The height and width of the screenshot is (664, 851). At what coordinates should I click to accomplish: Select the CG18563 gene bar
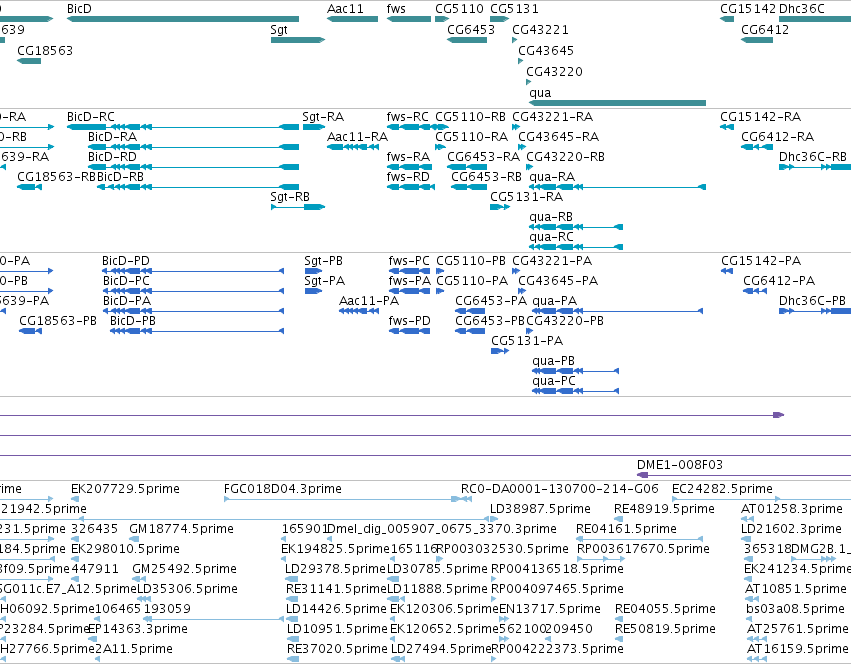point(29,61)
